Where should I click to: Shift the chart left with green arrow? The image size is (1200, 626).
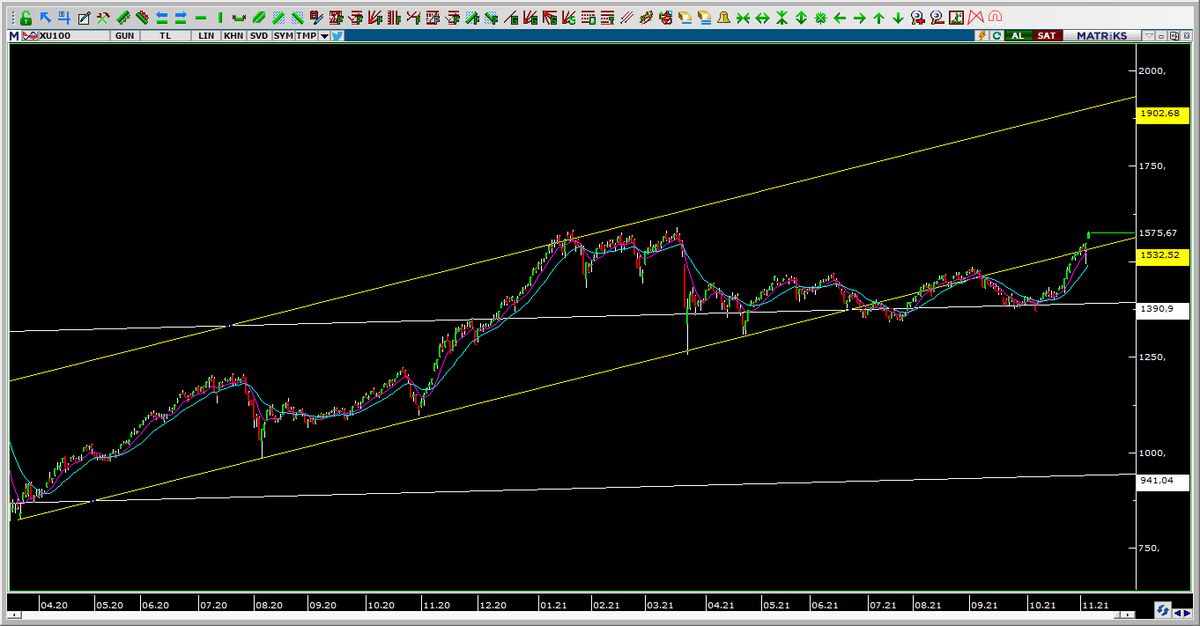point(840,18)
